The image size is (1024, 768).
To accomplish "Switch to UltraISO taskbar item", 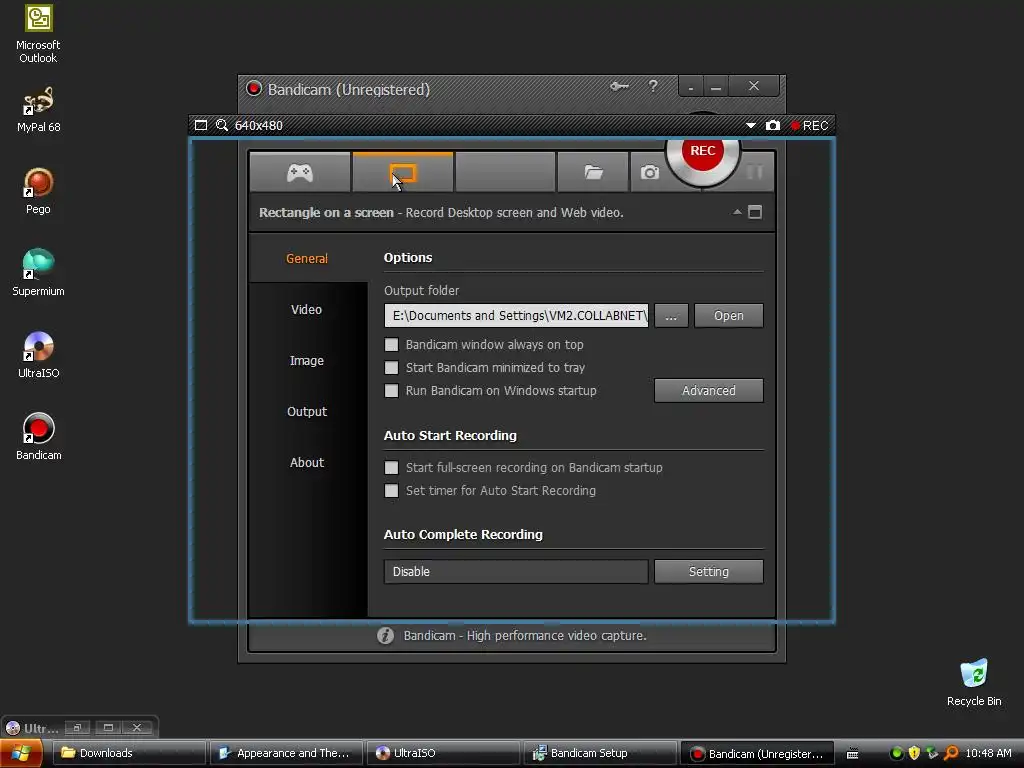I will (444, 754).
